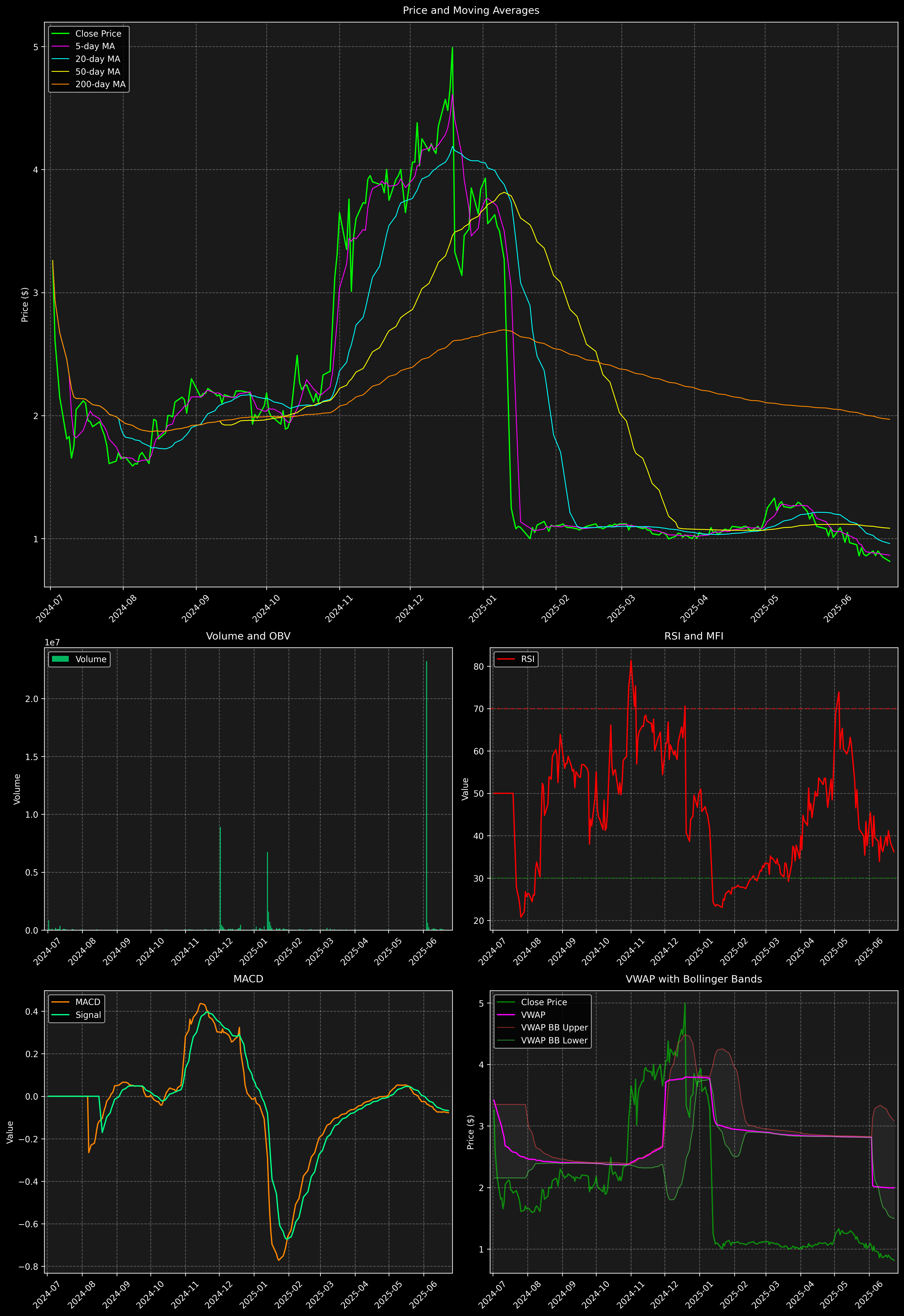Click the '20-day MA' legend entry
Screen dimensions: 904x1316
click(x=97, y=59)
